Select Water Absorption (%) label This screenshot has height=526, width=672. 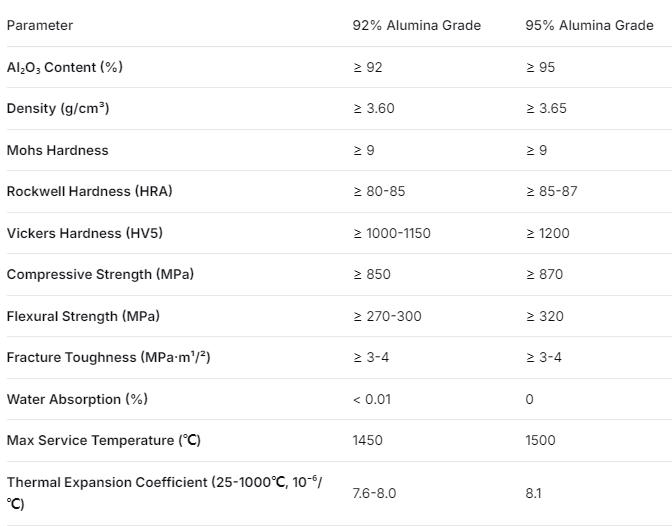click(77, 399)
